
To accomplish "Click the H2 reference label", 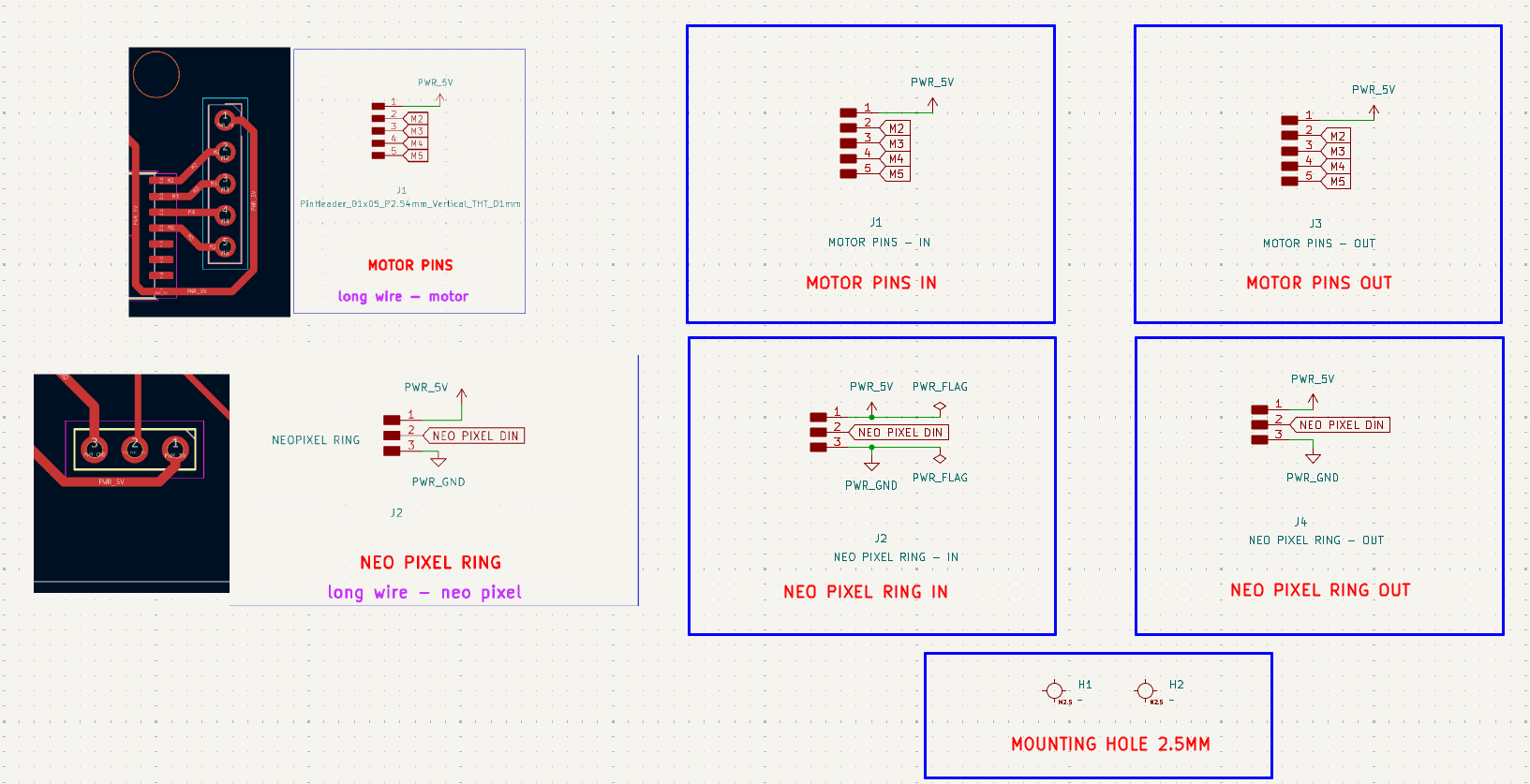I will pyautogui.click(x=1177, y=685).
